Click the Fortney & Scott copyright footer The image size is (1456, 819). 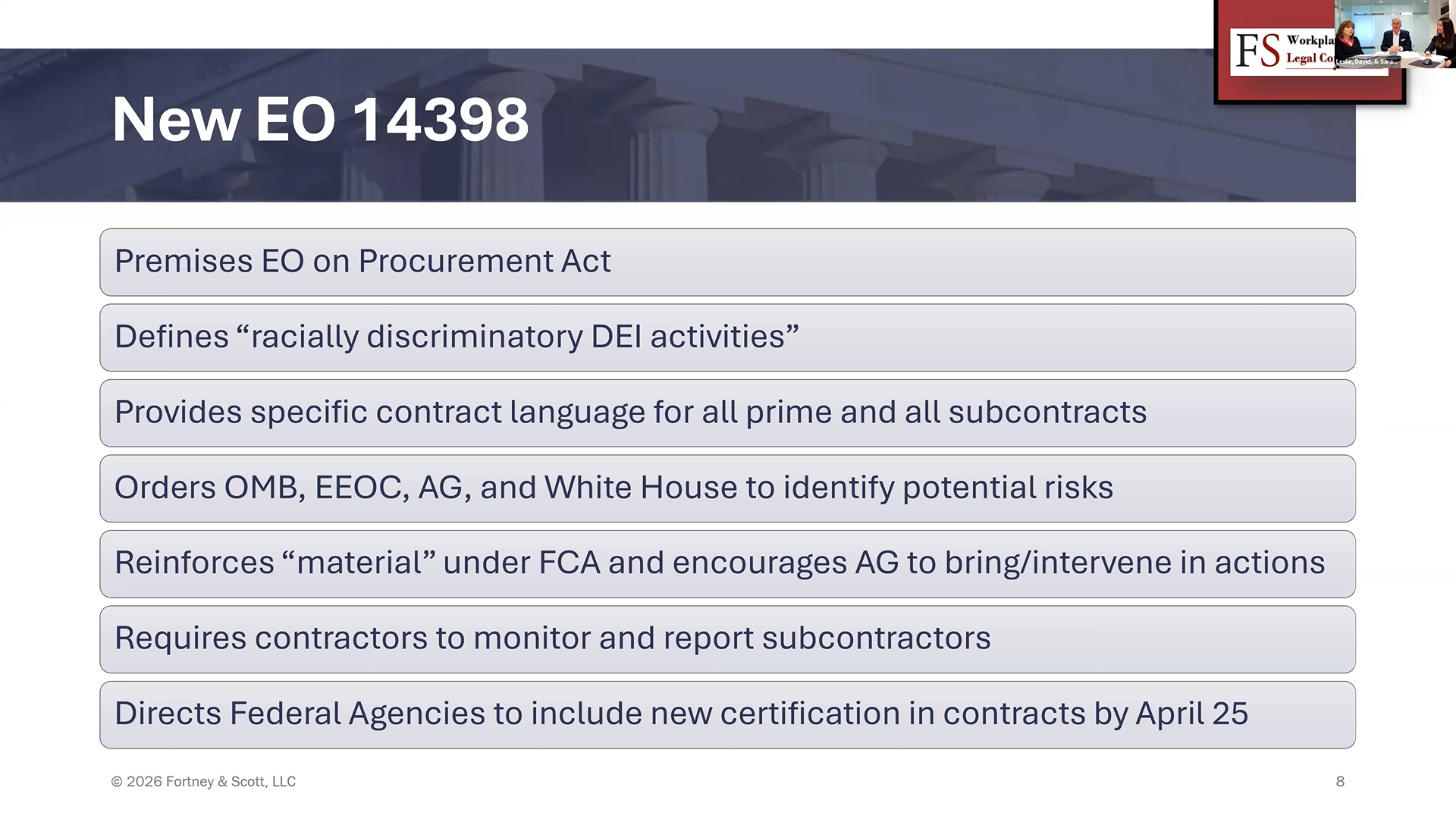(x=203, y=781)
